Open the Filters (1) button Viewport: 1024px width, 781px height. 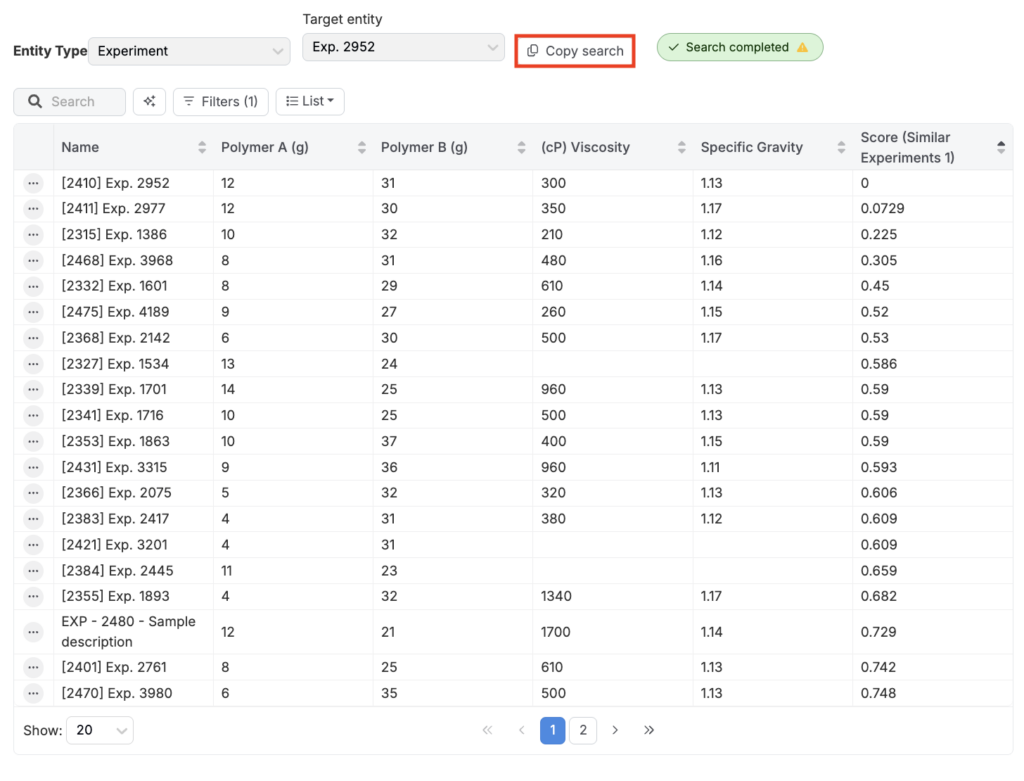tap(220, 101)
